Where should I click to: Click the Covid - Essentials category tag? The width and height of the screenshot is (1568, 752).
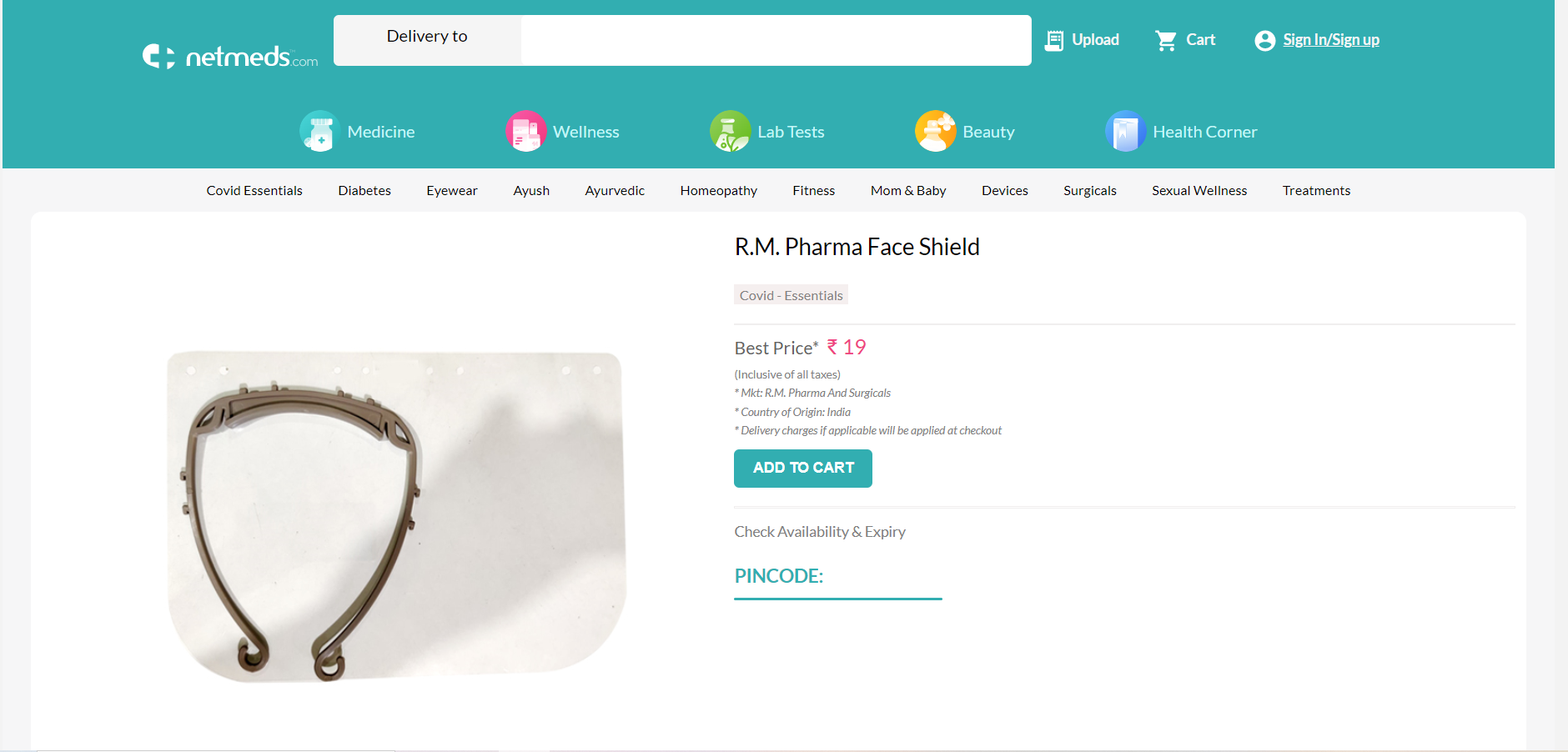click(x=790, y=294)
